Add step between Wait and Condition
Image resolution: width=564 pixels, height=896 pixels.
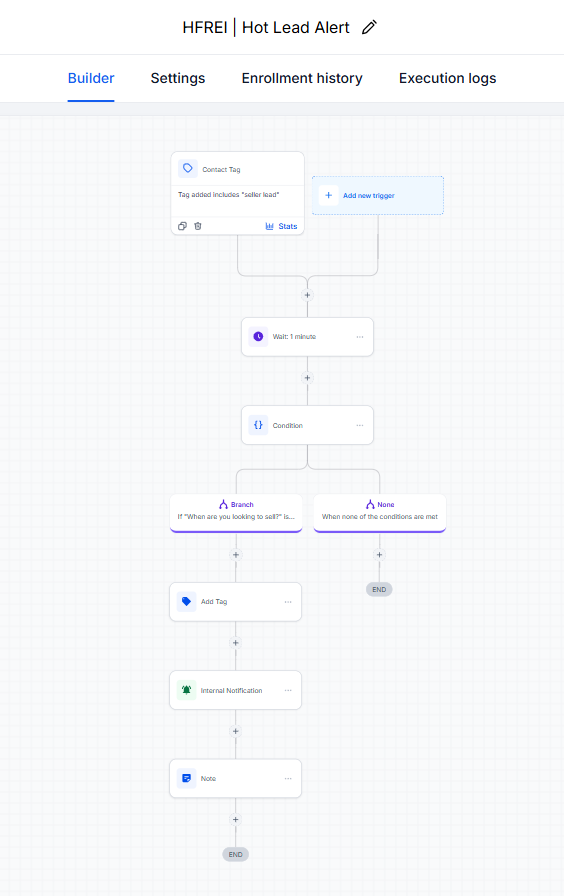(307, 378)
